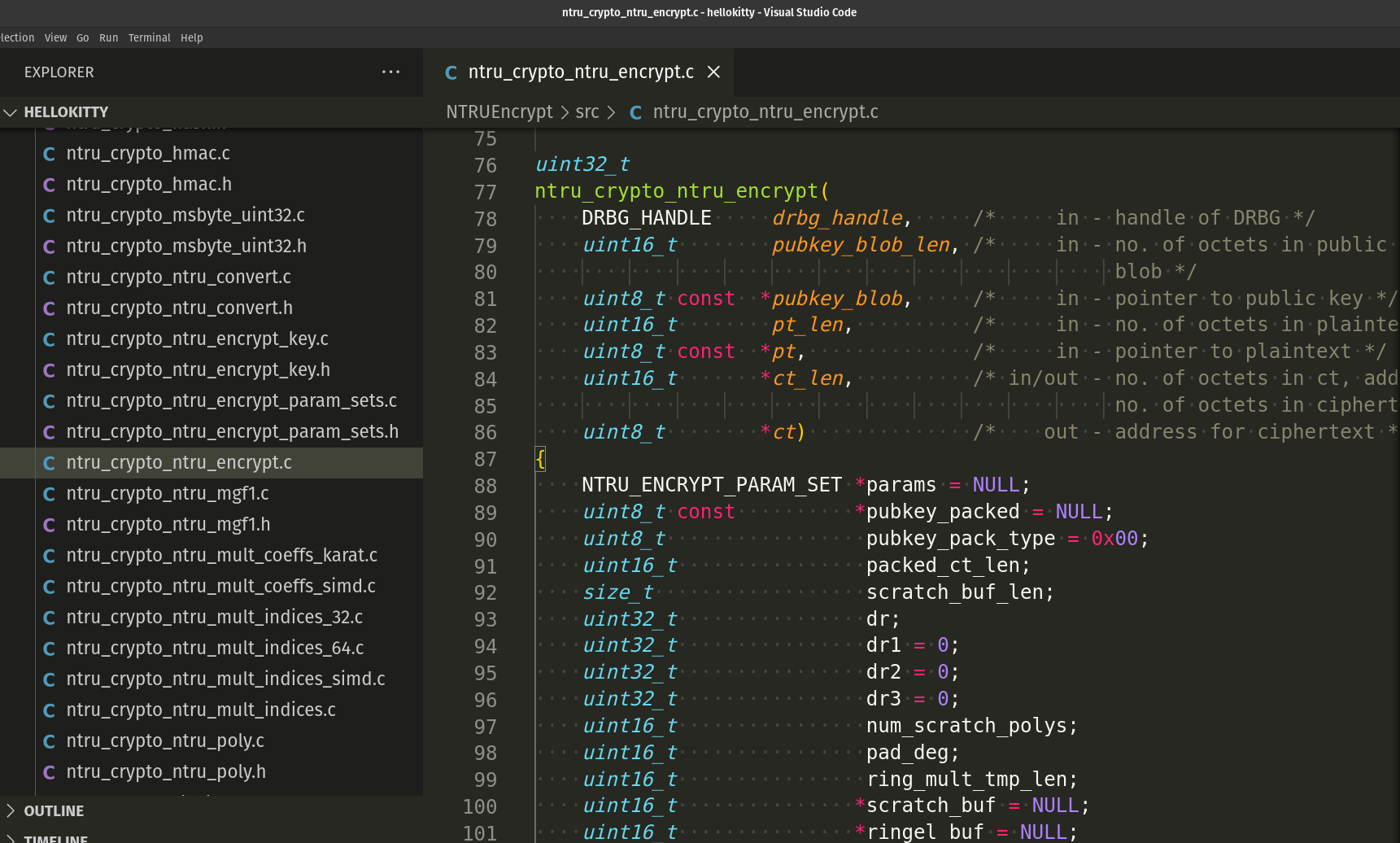Screen dimensions: 1400x843
Task: Click src breadcrumb segment
Action: (587, 111)
